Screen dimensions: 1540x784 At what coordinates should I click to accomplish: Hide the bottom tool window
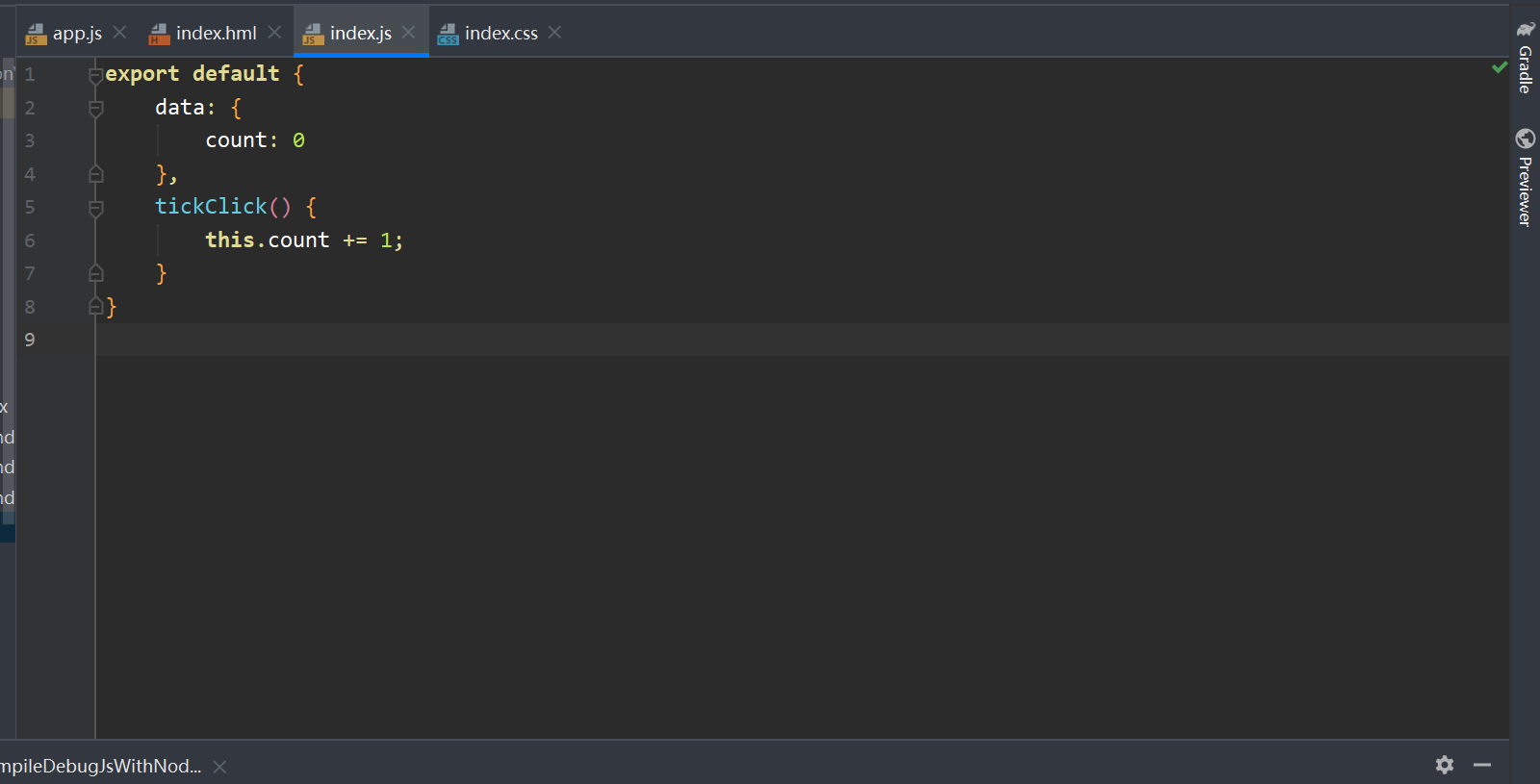[1482, 765]
